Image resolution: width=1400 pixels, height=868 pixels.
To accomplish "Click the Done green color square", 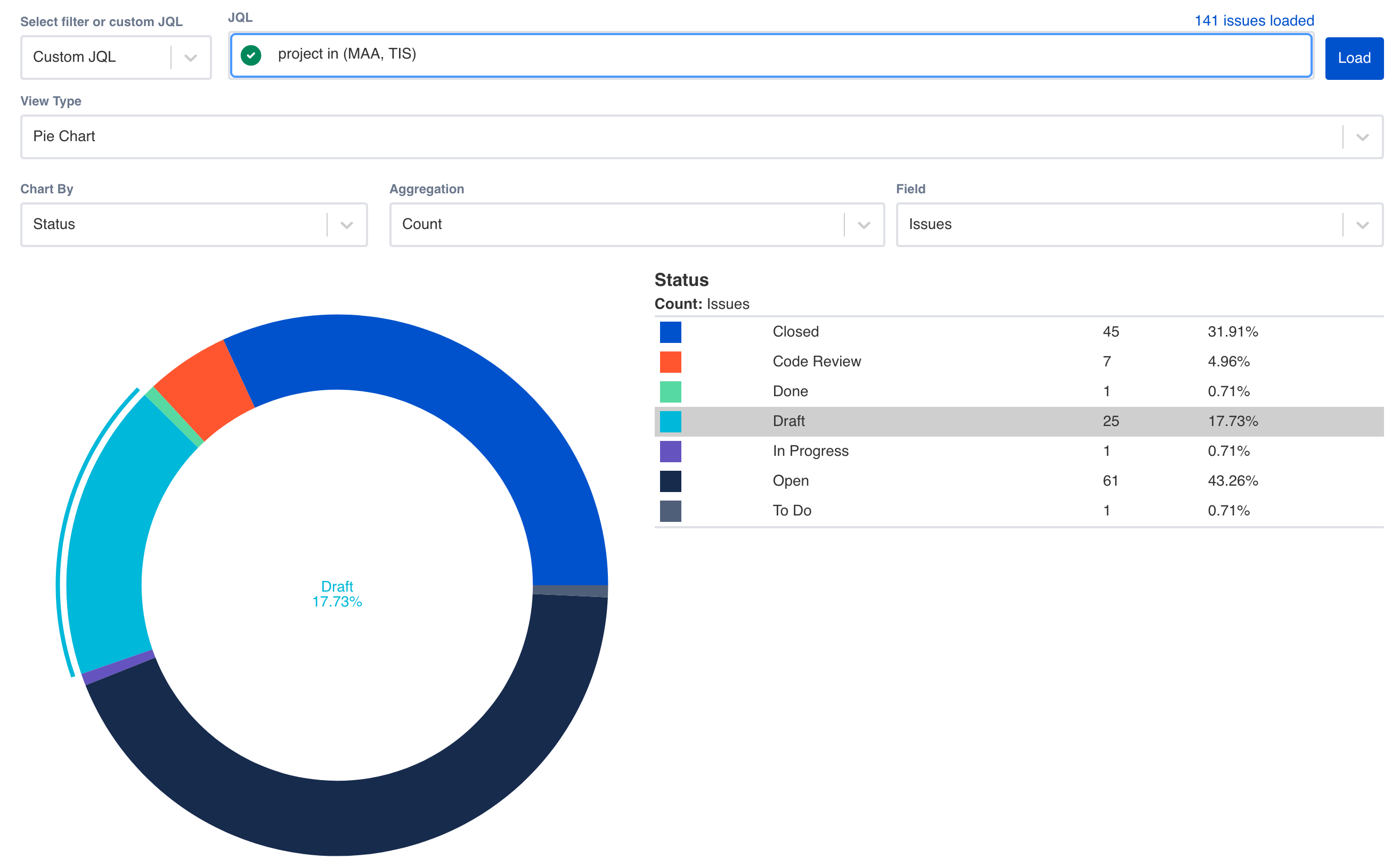I will tap(670, 391).
